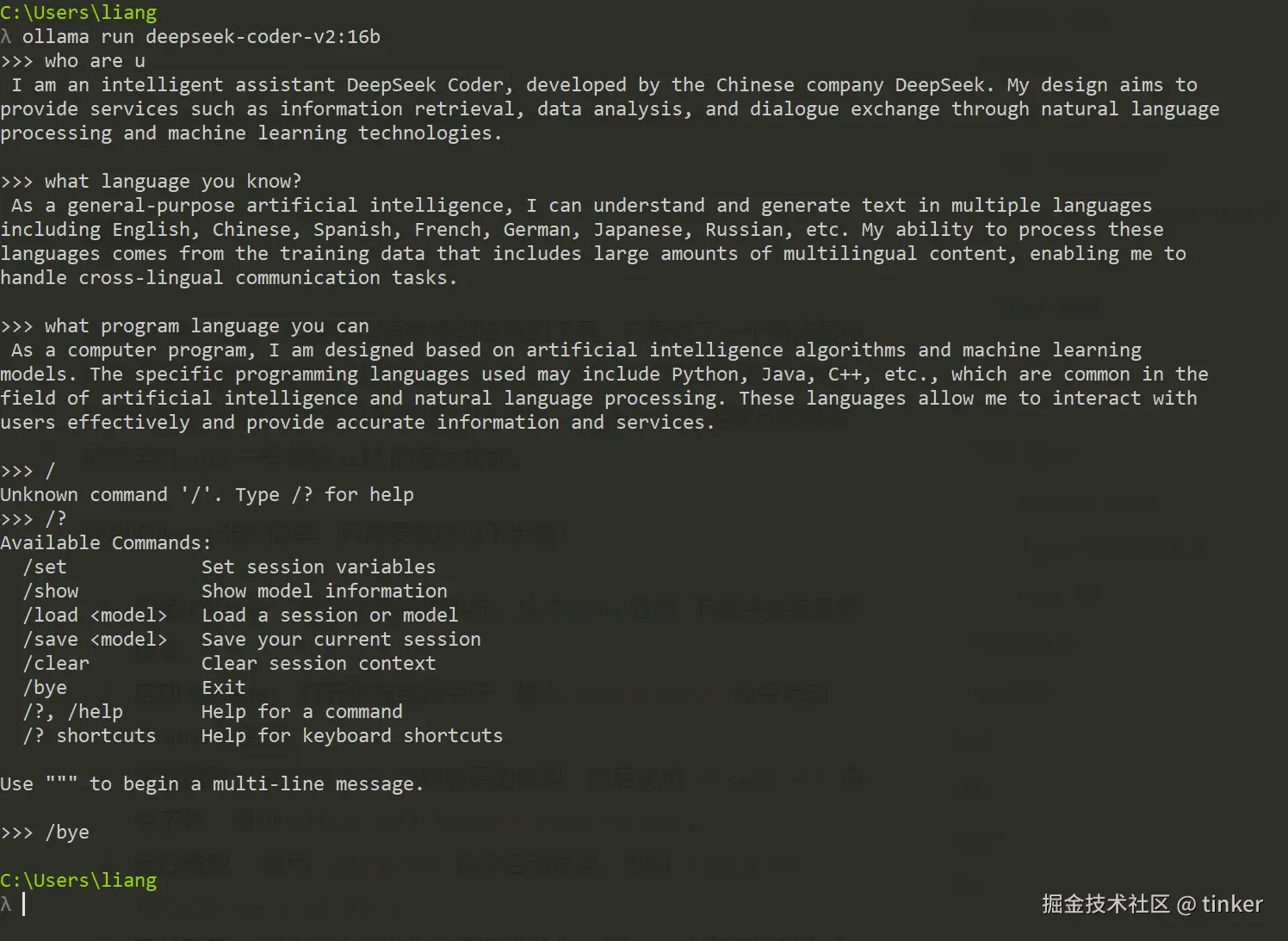Click the '/load <model>' command entry
This screenshot has width=1288, height=941.
pyautogui.click(x=95, y=616)
